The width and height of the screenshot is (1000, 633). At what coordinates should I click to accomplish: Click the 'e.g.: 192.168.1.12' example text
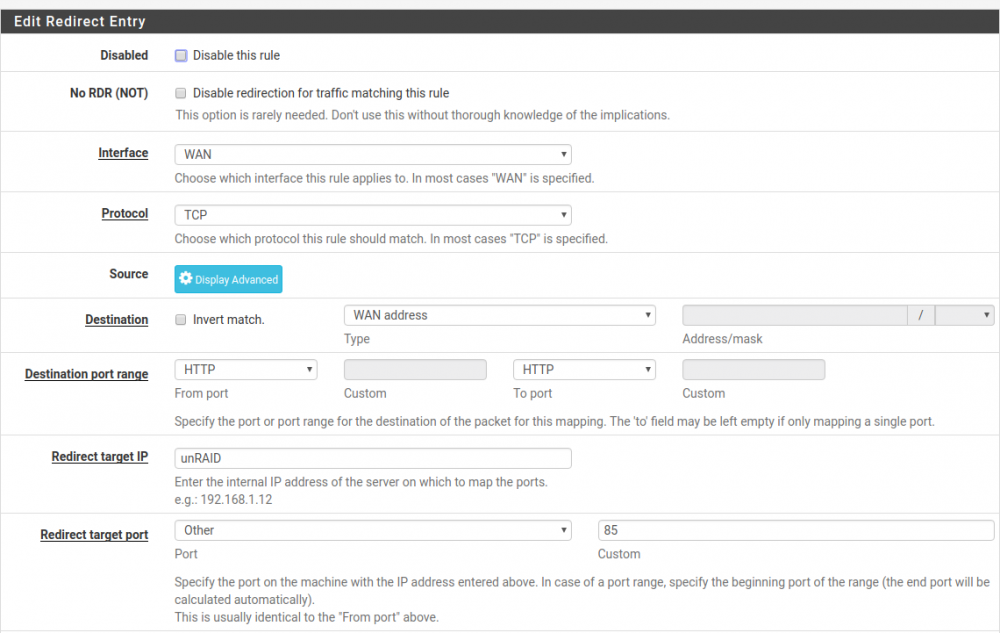tap(223, 500)
